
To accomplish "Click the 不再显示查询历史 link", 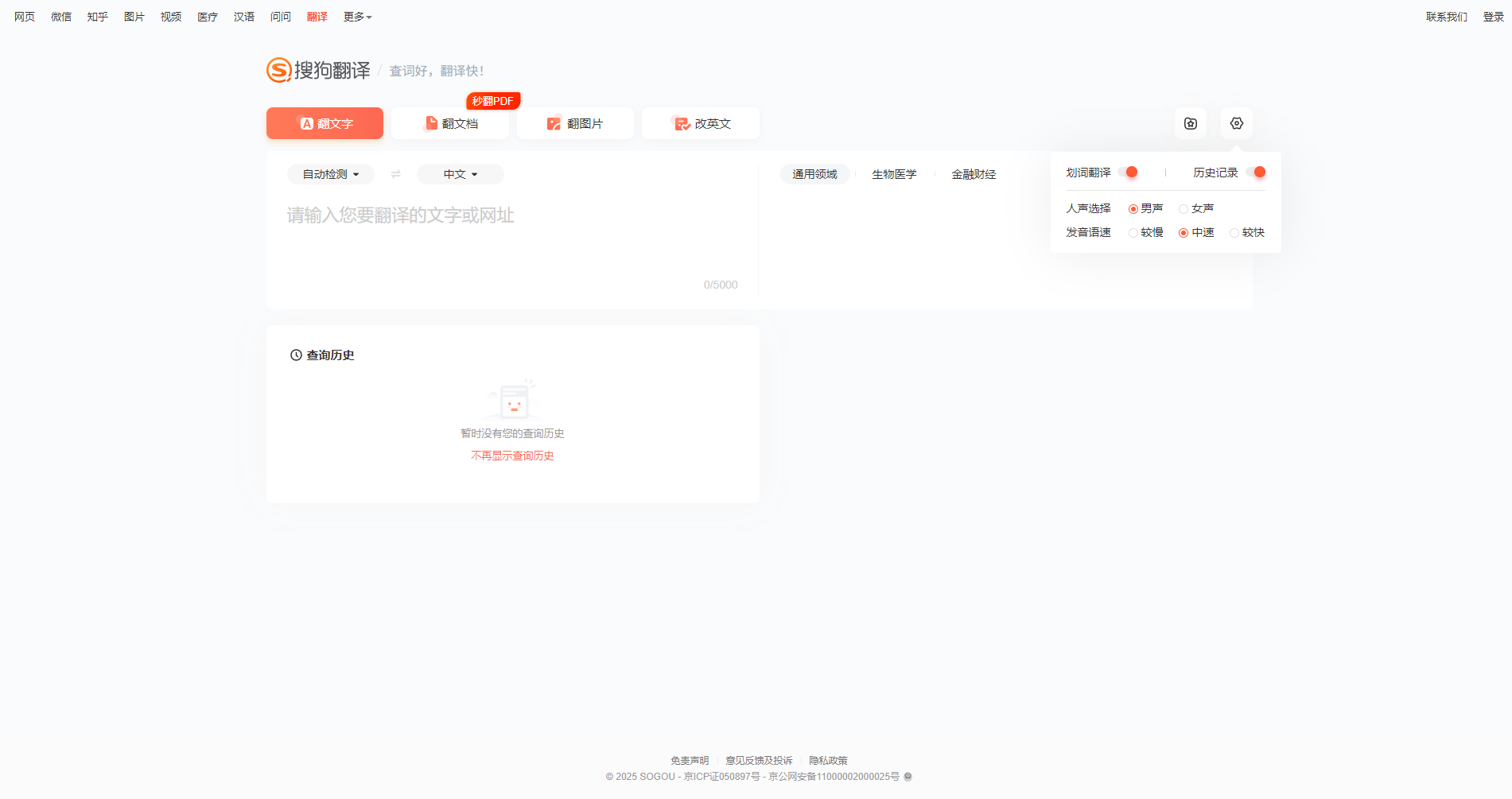I will (x=512, y=456).
